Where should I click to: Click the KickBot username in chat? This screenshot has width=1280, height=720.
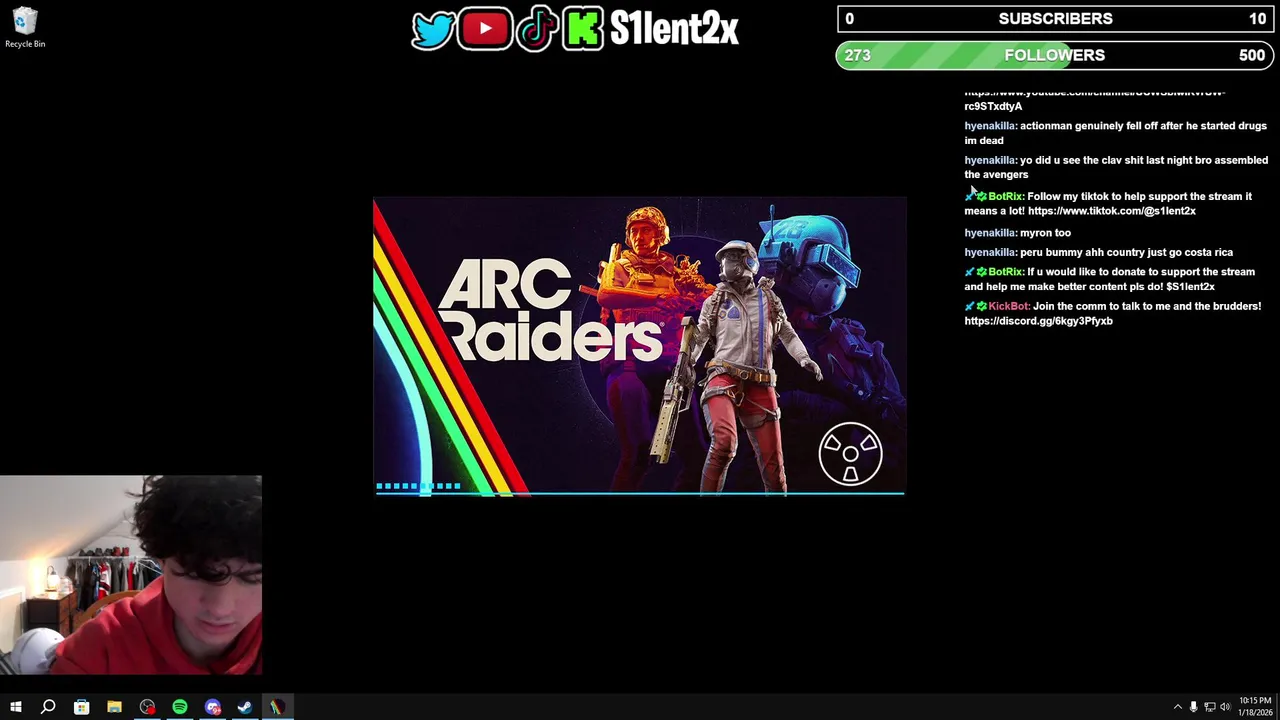1008,306
